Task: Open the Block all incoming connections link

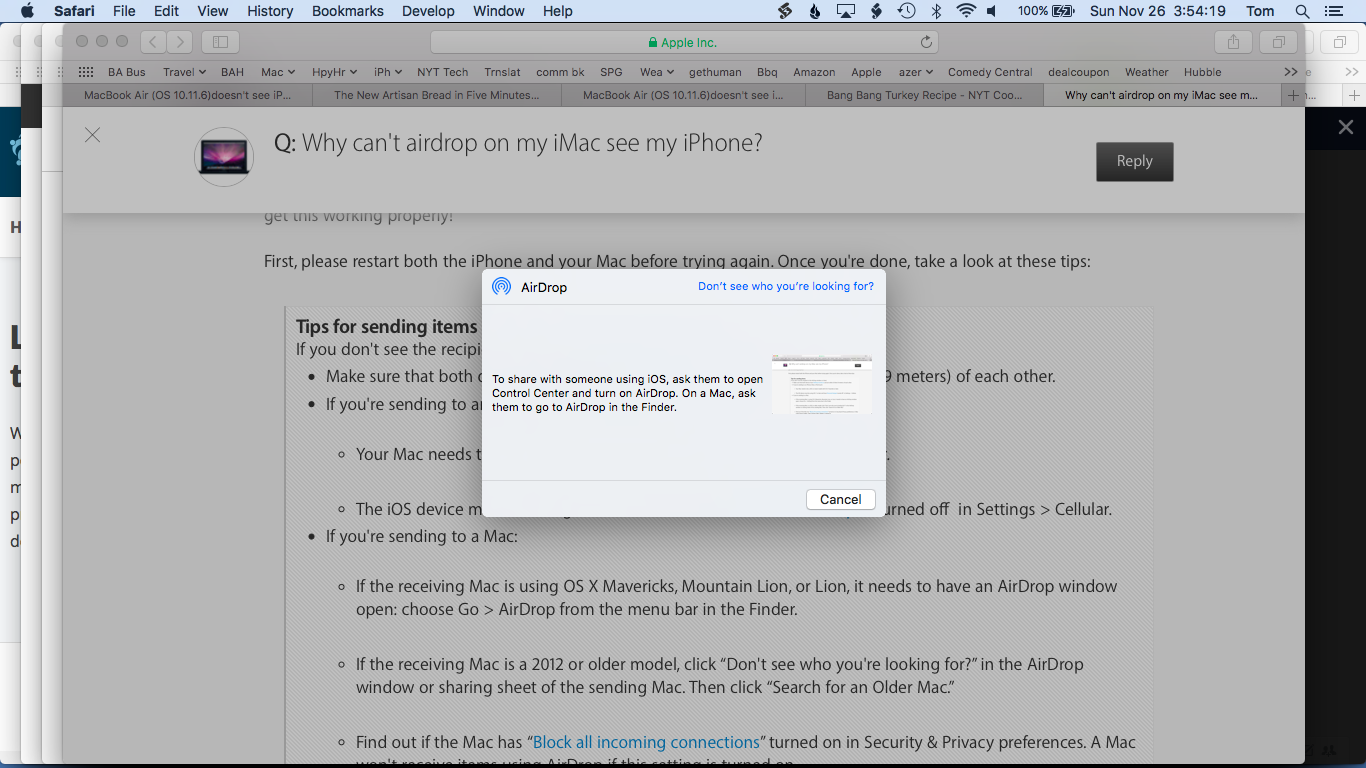Action: click(646, 742)
